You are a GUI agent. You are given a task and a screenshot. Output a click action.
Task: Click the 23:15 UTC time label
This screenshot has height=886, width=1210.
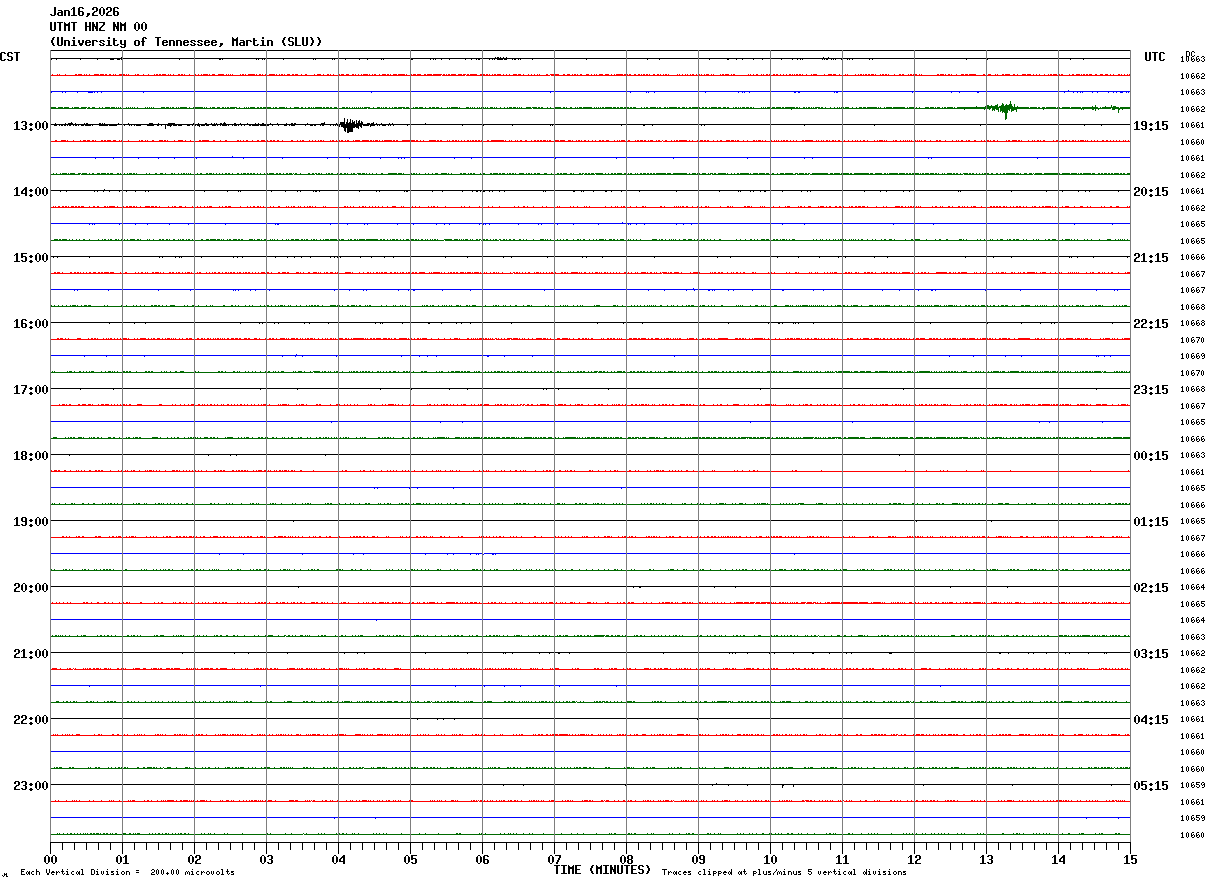click(x=1151, y=390)
